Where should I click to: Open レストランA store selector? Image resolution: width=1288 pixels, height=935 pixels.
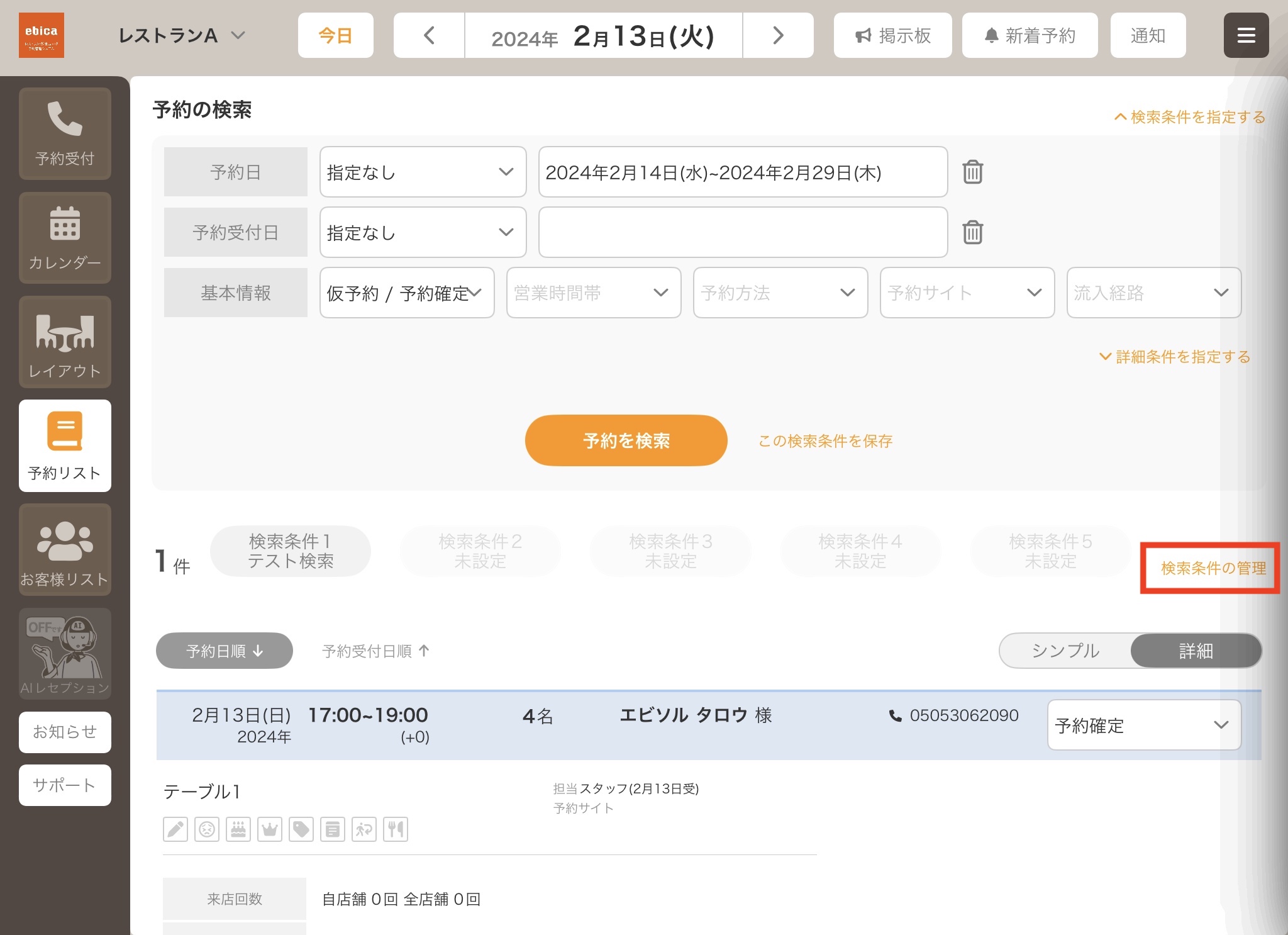(181, 35)
